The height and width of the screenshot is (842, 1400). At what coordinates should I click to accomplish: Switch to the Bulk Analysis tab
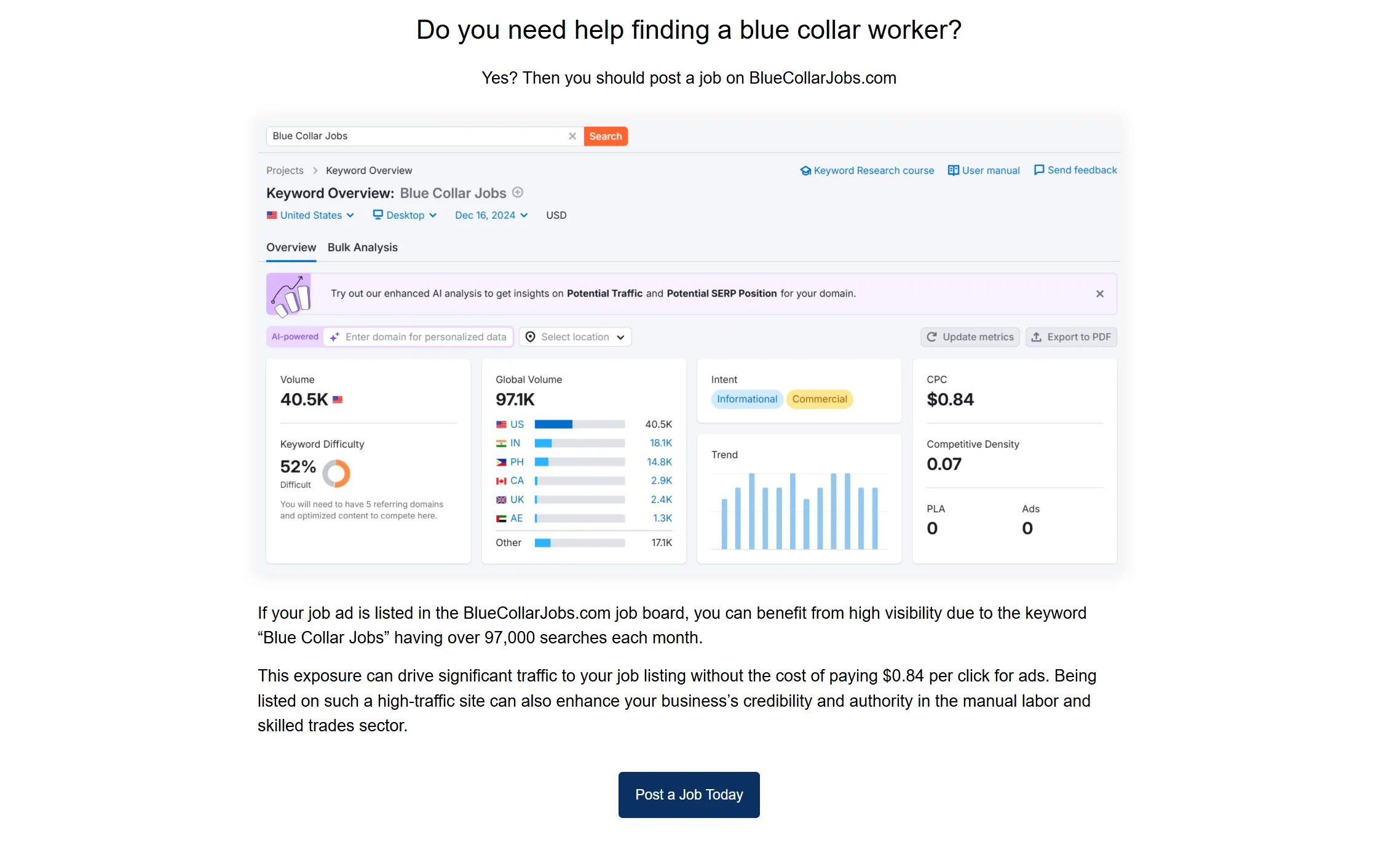coord(362,247)
